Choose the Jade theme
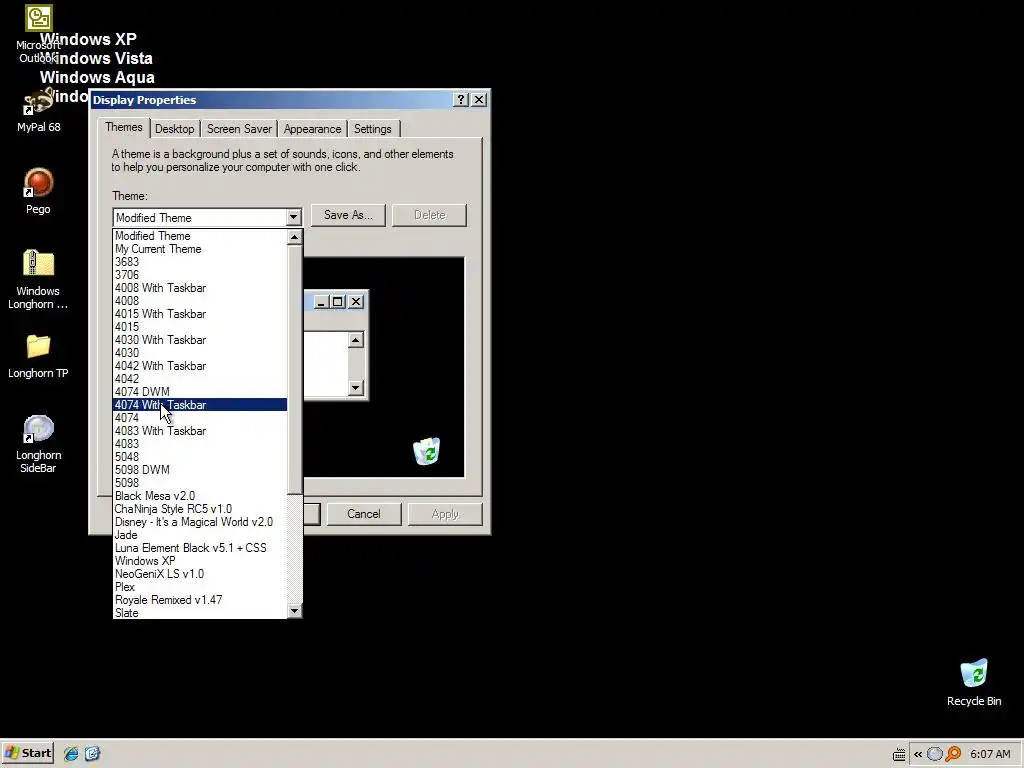The image size is (1024, 768). [200, 535]
